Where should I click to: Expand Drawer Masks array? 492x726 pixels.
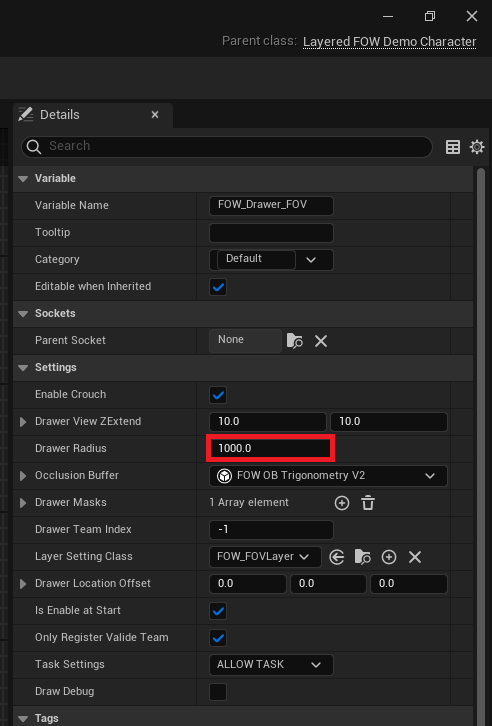[x=23, y=503]
